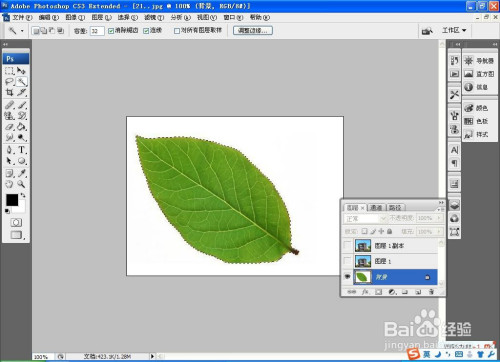Select the Path Selection tool
This screenshot has height=362, width=500.
9,161
